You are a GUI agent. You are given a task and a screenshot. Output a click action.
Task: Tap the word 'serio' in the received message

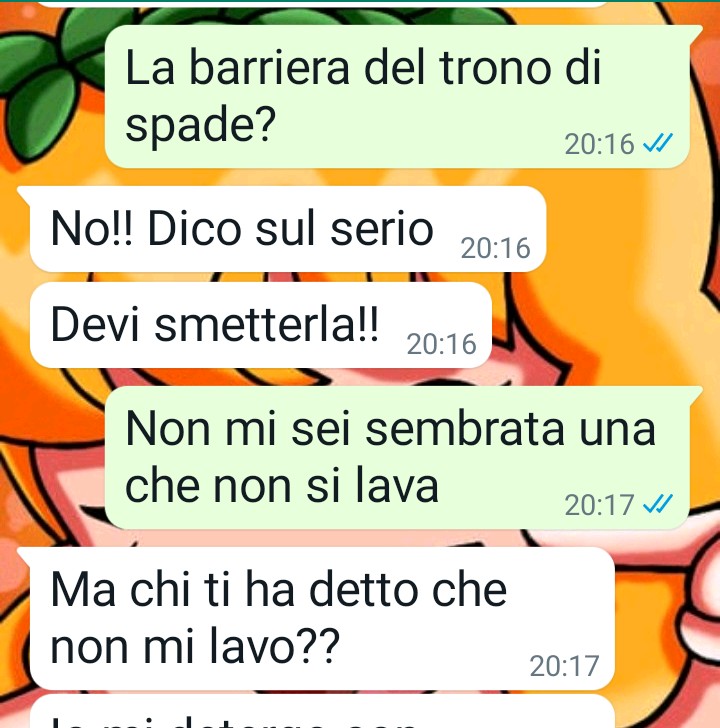(x=382, y=228)
